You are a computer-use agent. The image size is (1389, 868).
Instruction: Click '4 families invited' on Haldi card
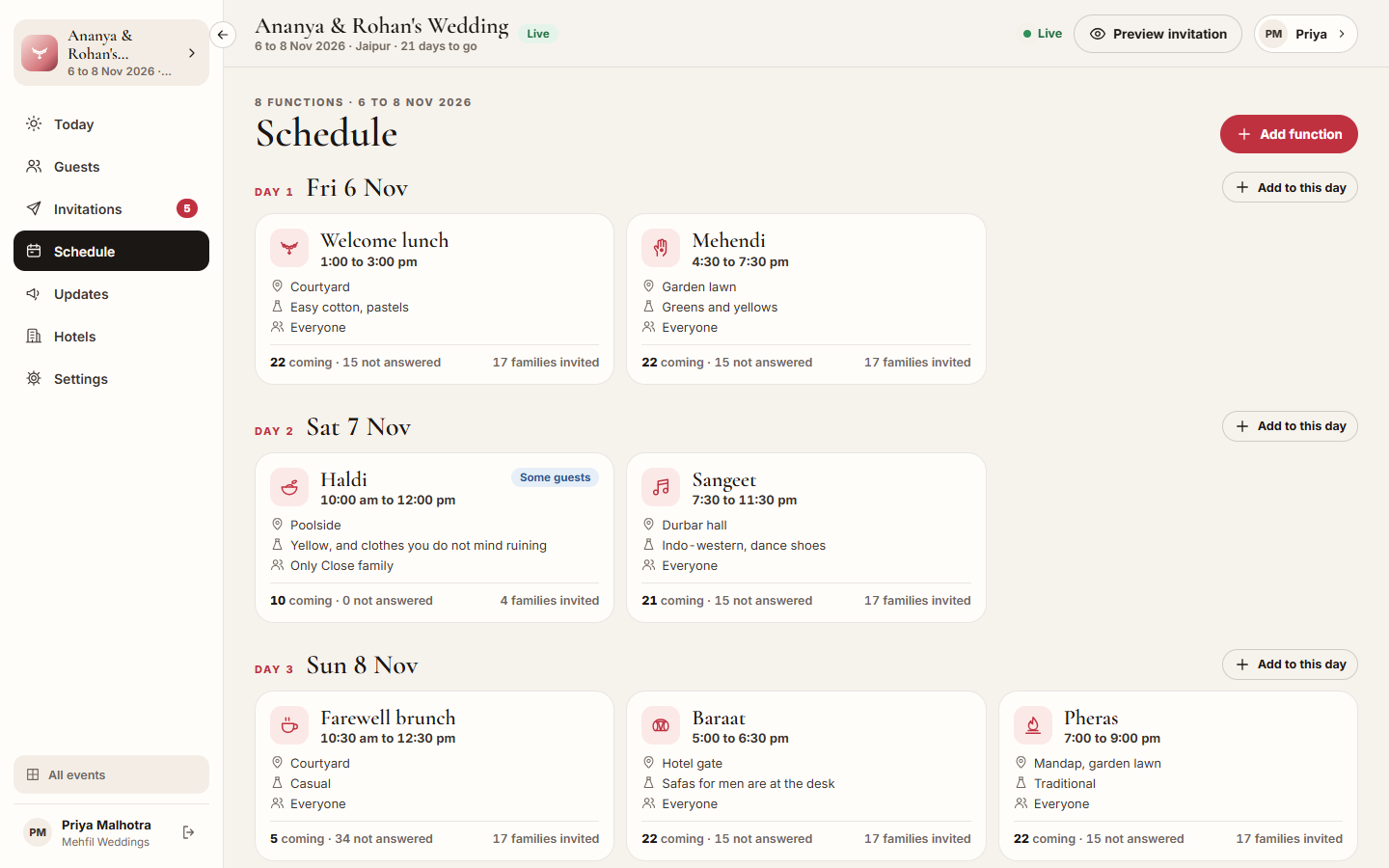[550, 600]
